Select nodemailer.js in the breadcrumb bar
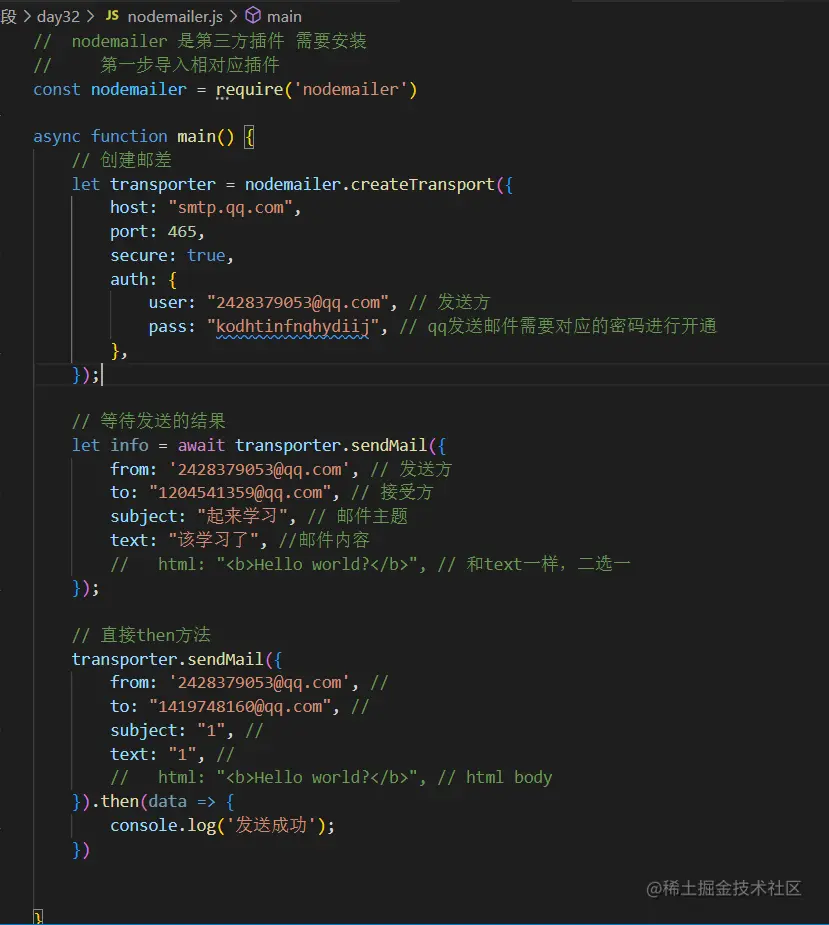 175,16
